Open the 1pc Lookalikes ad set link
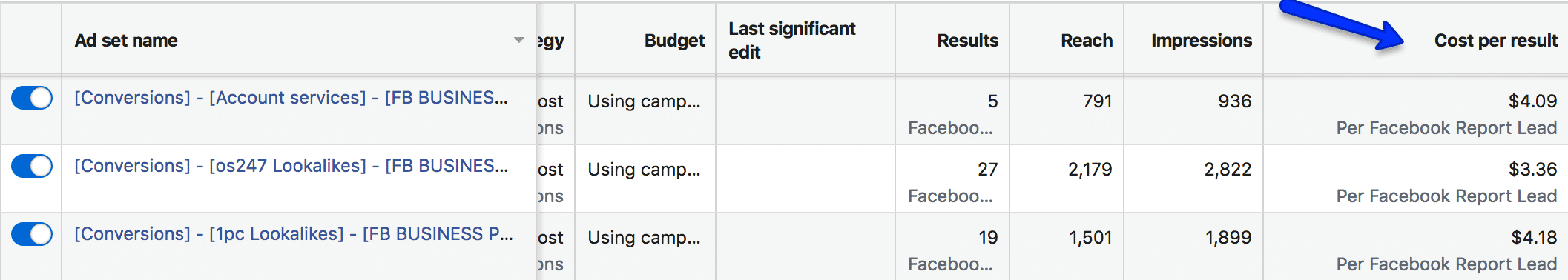Image resolution: width=1568 pixels, height=280 pixels. pyautogui.click(x=294, y=234)
